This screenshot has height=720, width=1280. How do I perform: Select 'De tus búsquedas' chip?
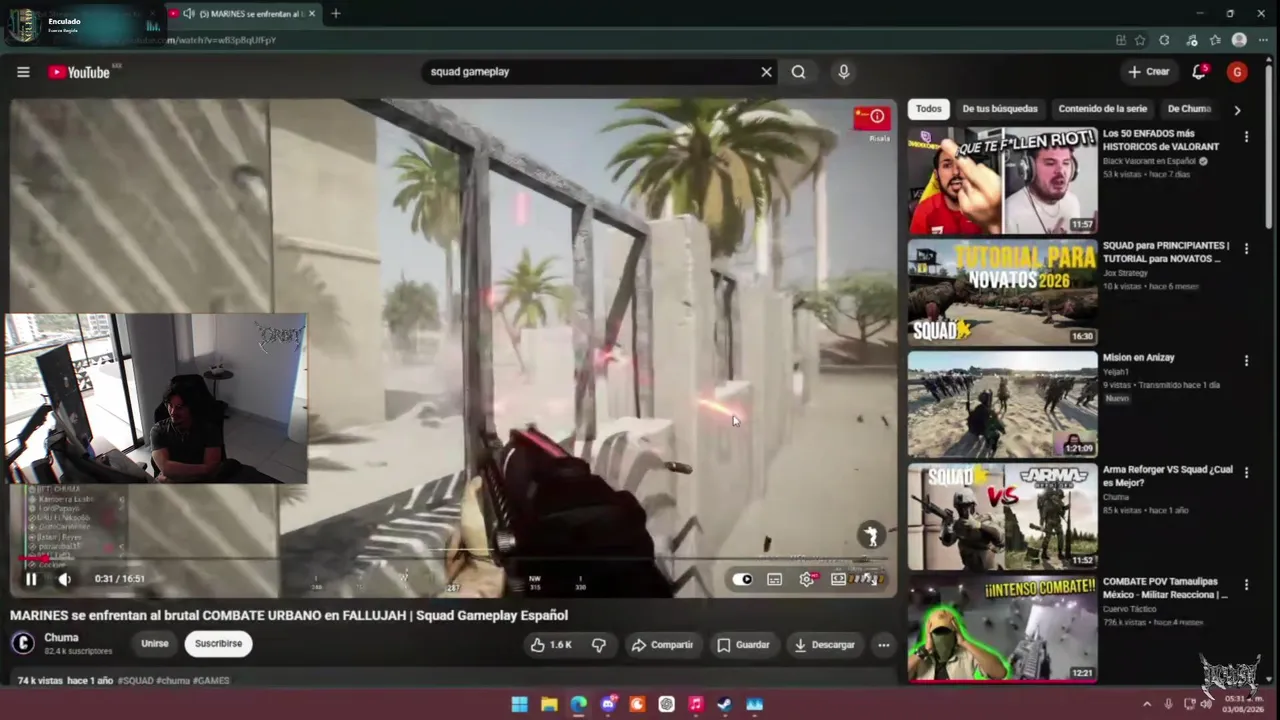(1000, 108)
